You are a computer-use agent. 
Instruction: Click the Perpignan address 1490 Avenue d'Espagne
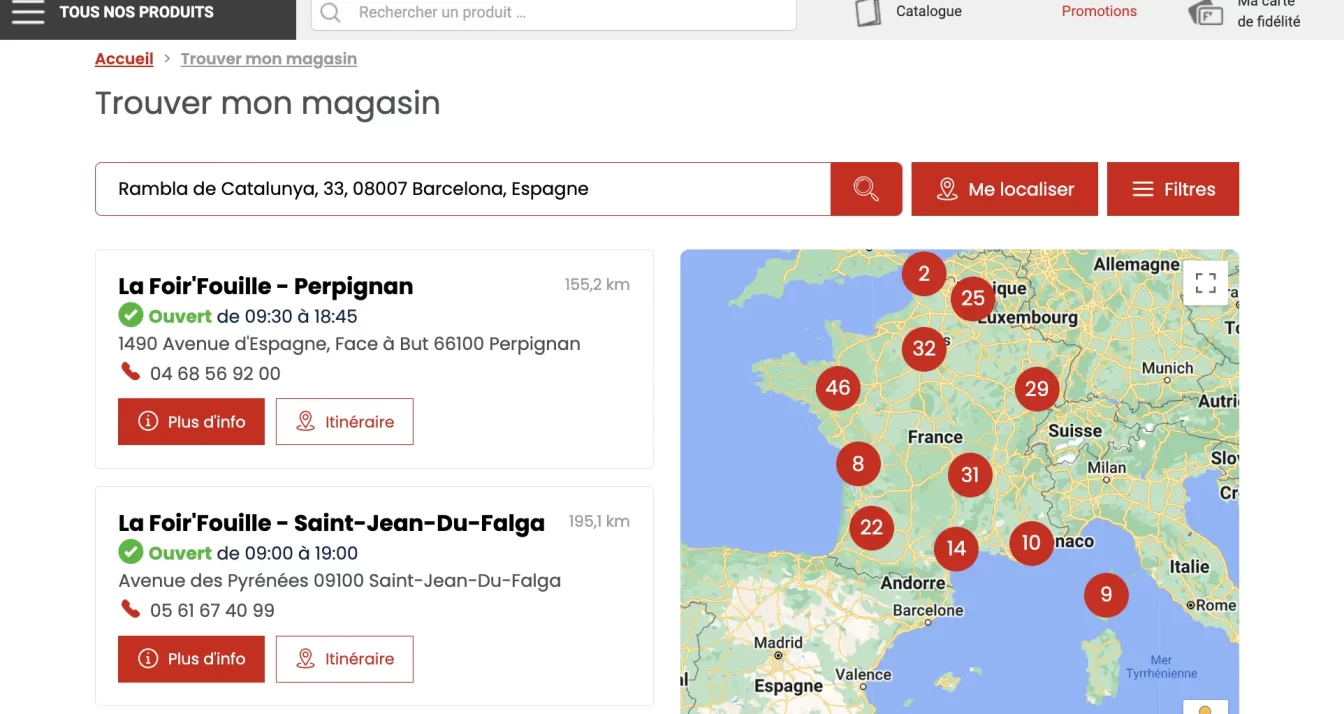pyautogui.click(x=349, y=344)
